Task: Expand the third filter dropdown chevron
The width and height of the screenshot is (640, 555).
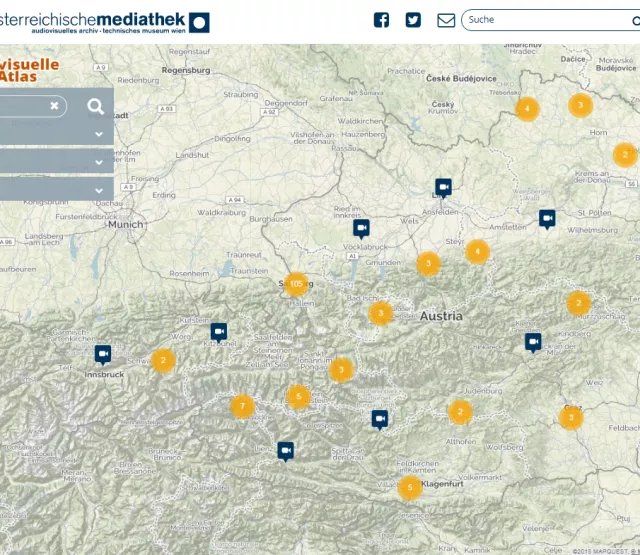Action: pyautogui.click(x=99, y=190)
